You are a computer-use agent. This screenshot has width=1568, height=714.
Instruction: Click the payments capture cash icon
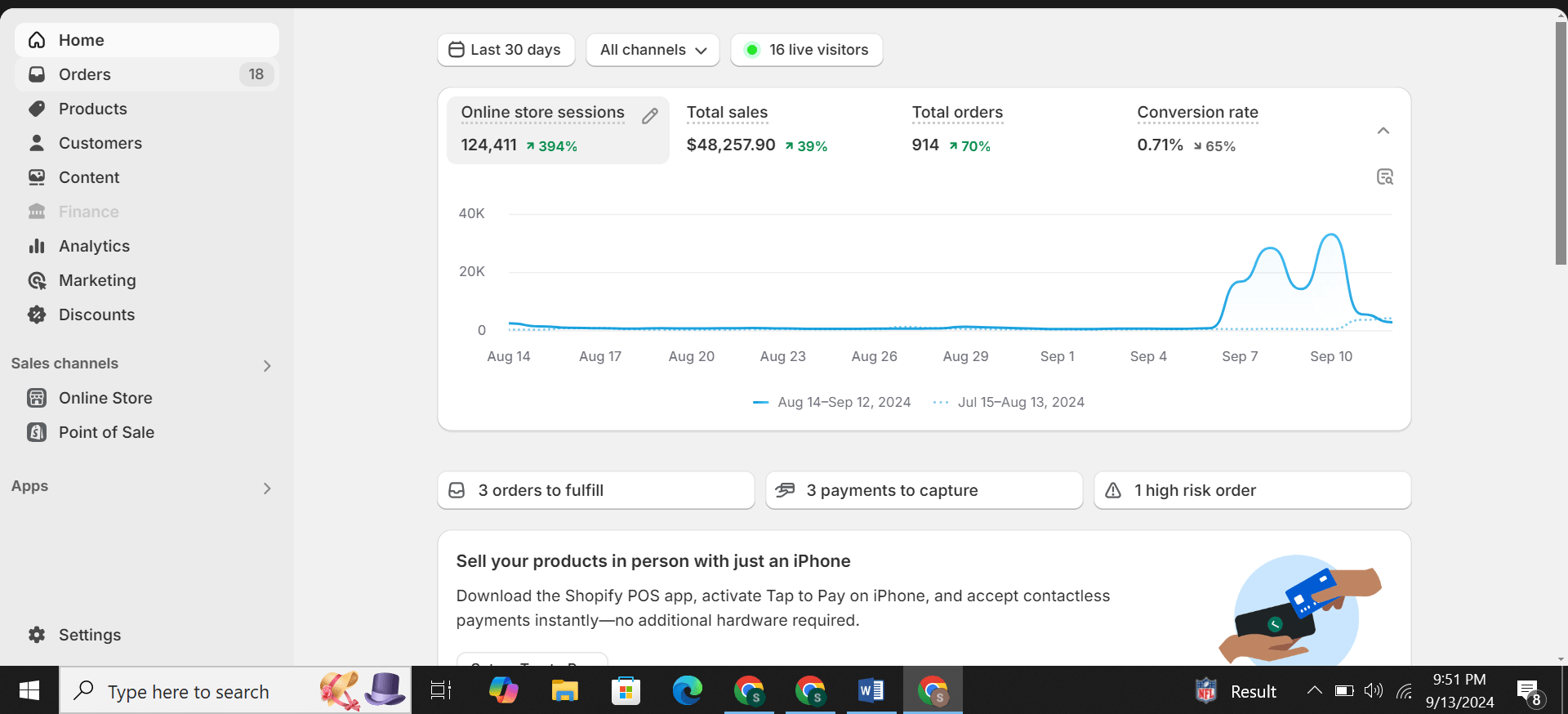coord(785,490)
